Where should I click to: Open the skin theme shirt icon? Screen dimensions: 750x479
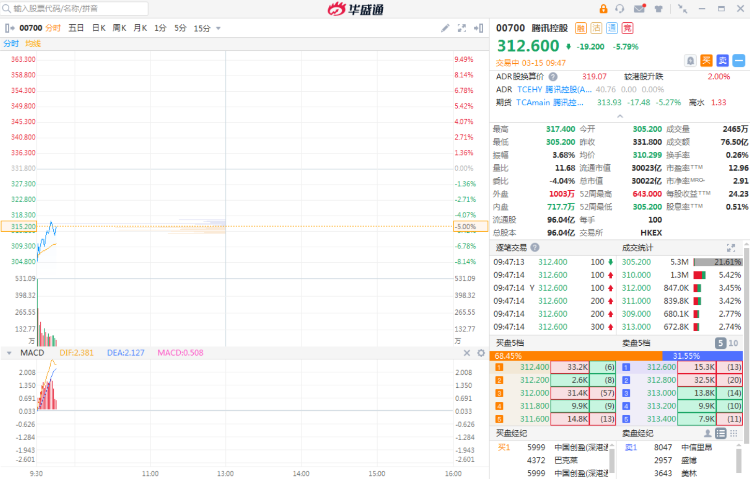(658, 8)
